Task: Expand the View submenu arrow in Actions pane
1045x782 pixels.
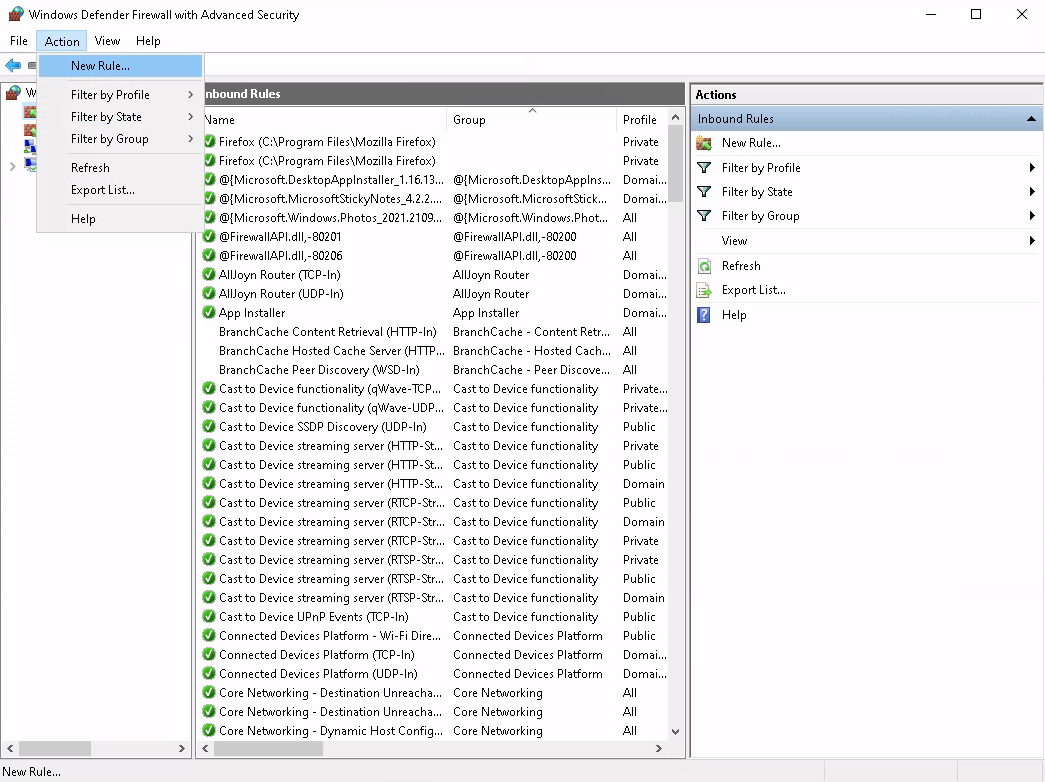Action: [x=1032, y=241]
